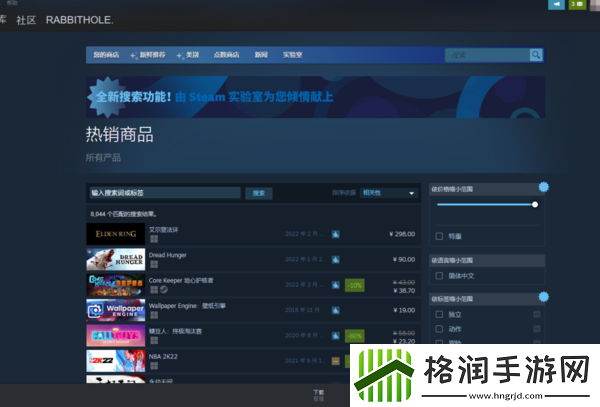Open the 社区 community menu
Viewport: 600px width, 407px height.
click(x=26, y=20)
